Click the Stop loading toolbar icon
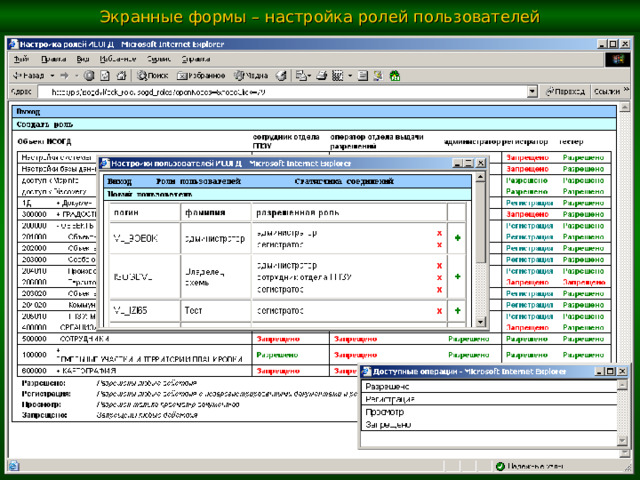This screenshot has width=640, height=480. tap(89, 76)
